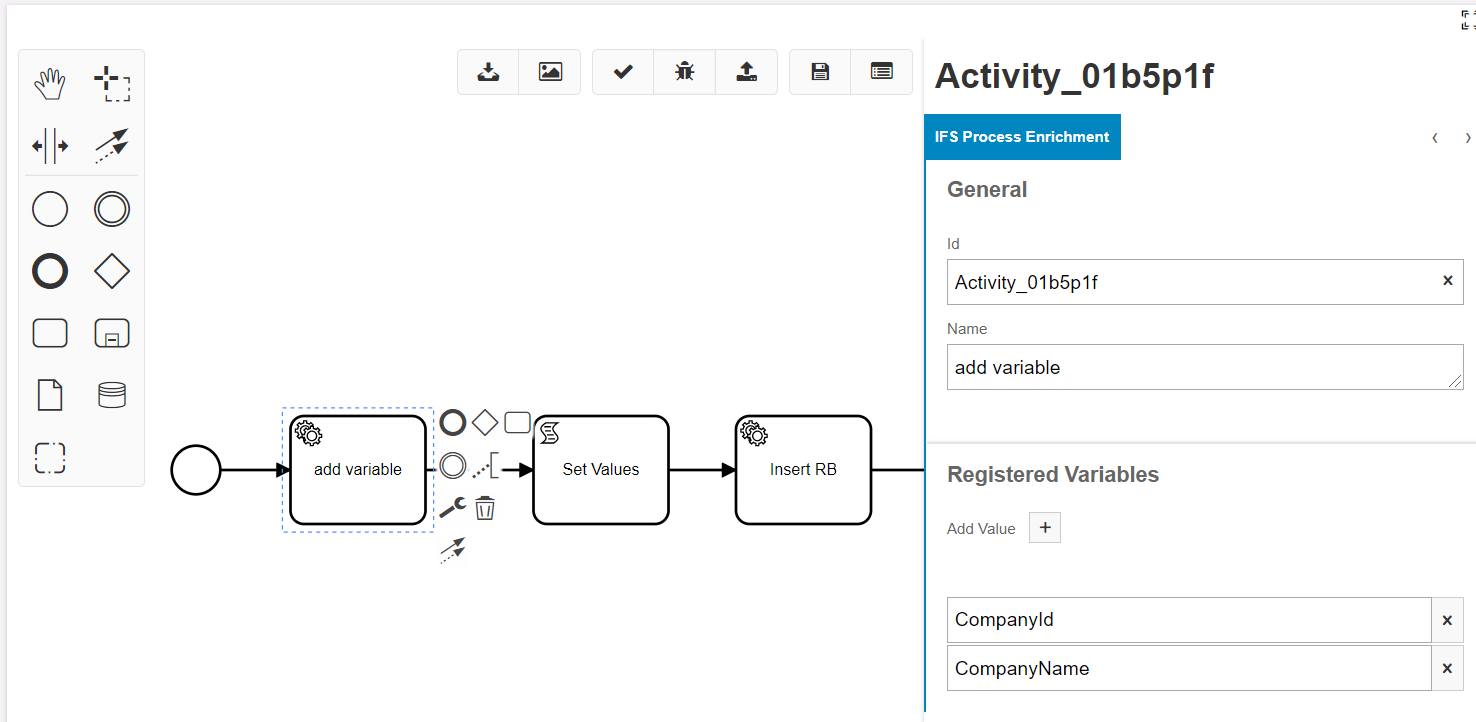
Task: Delete the selected element using trash icon
Action: click(485, 507)
